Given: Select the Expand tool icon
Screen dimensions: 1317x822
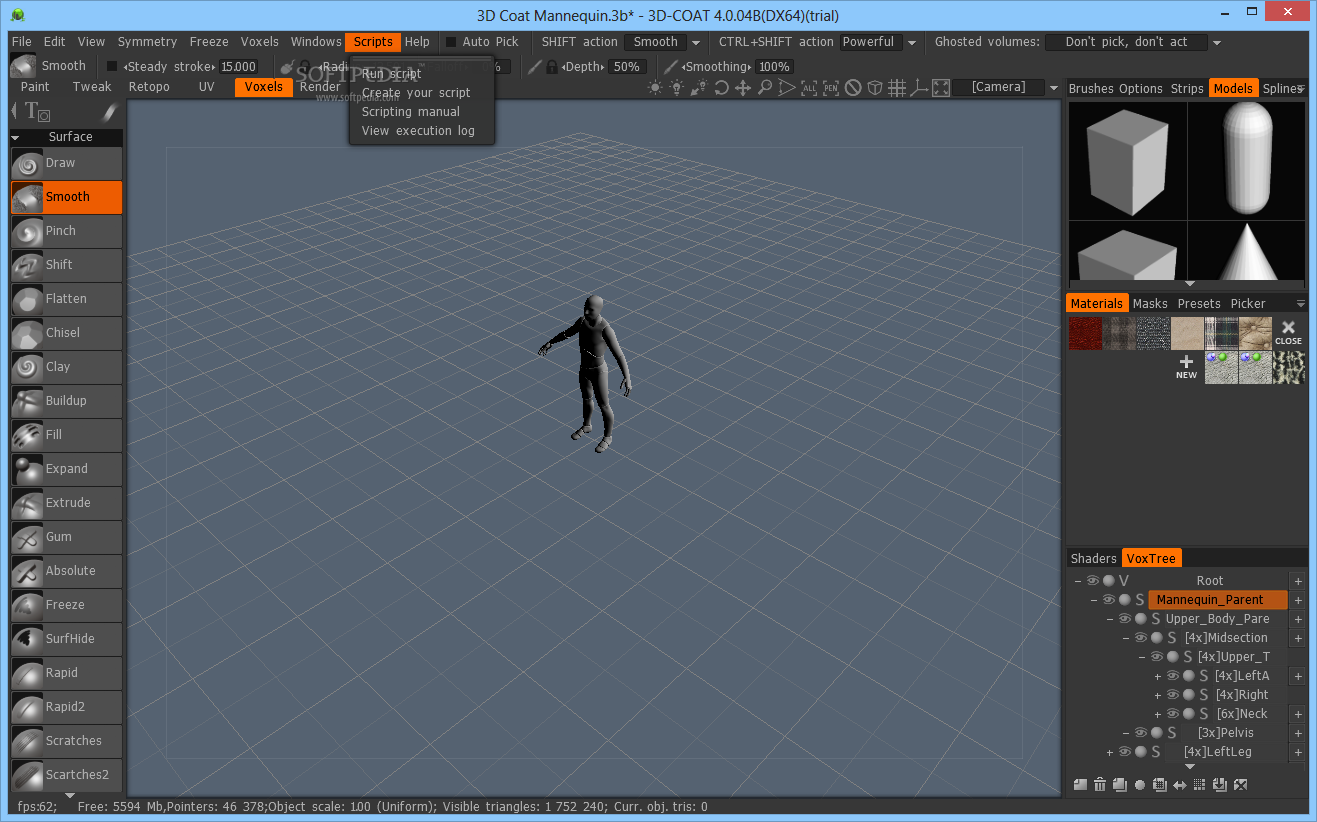Looking at the screenshot, I should tap(27, 469).
